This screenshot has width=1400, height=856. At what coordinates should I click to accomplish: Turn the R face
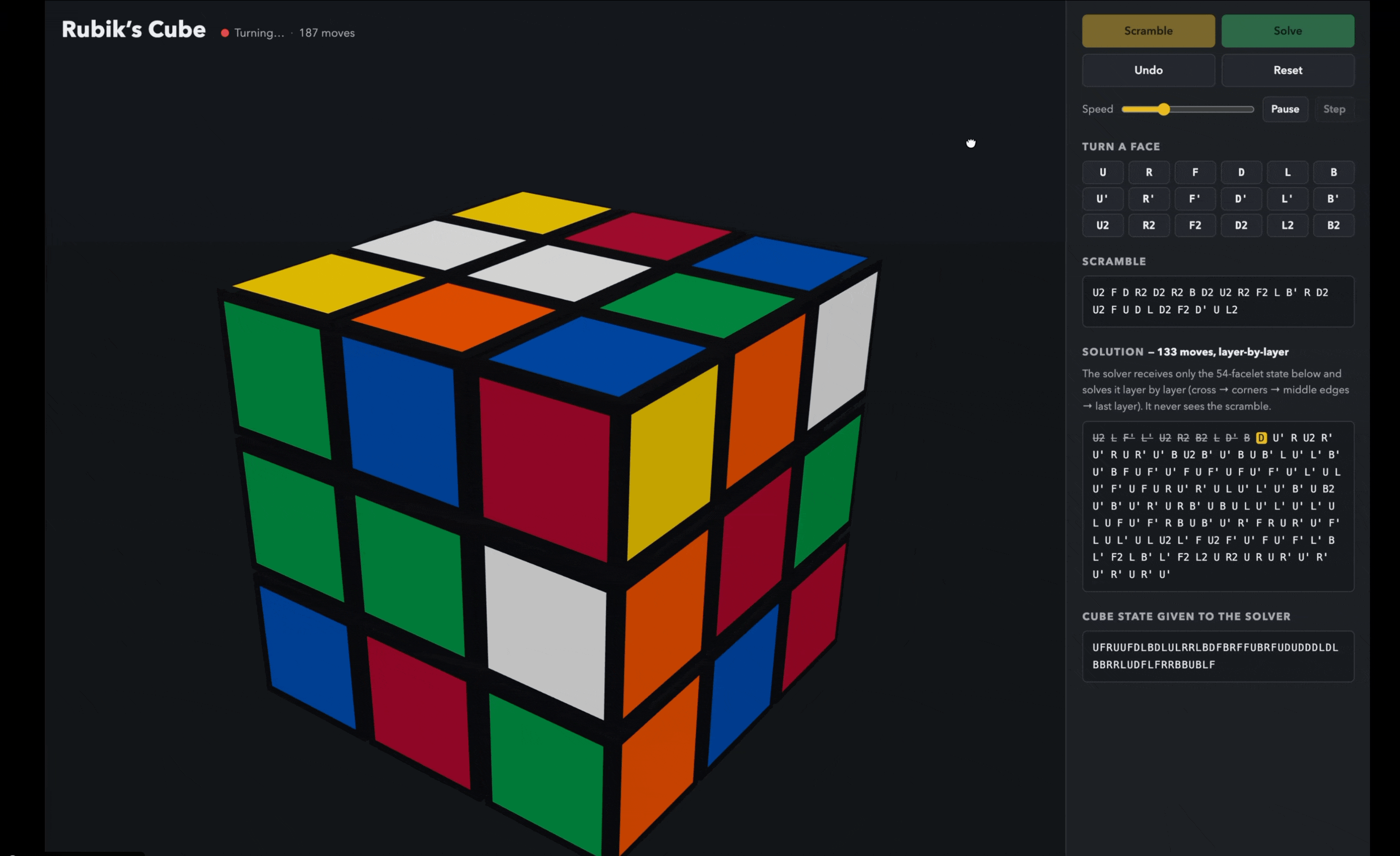1148,172
